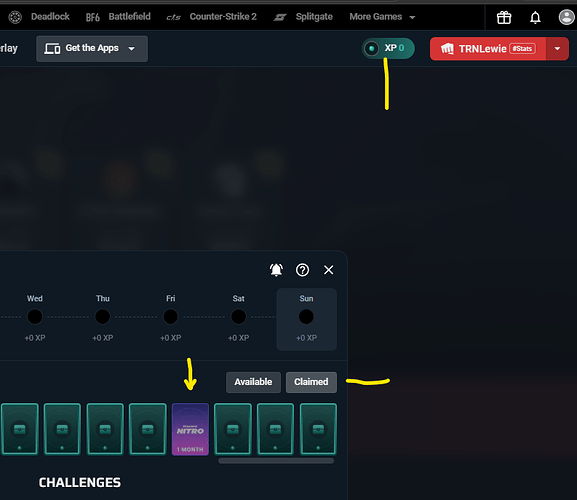Select the Nitro 1 Month reward card

190,429
